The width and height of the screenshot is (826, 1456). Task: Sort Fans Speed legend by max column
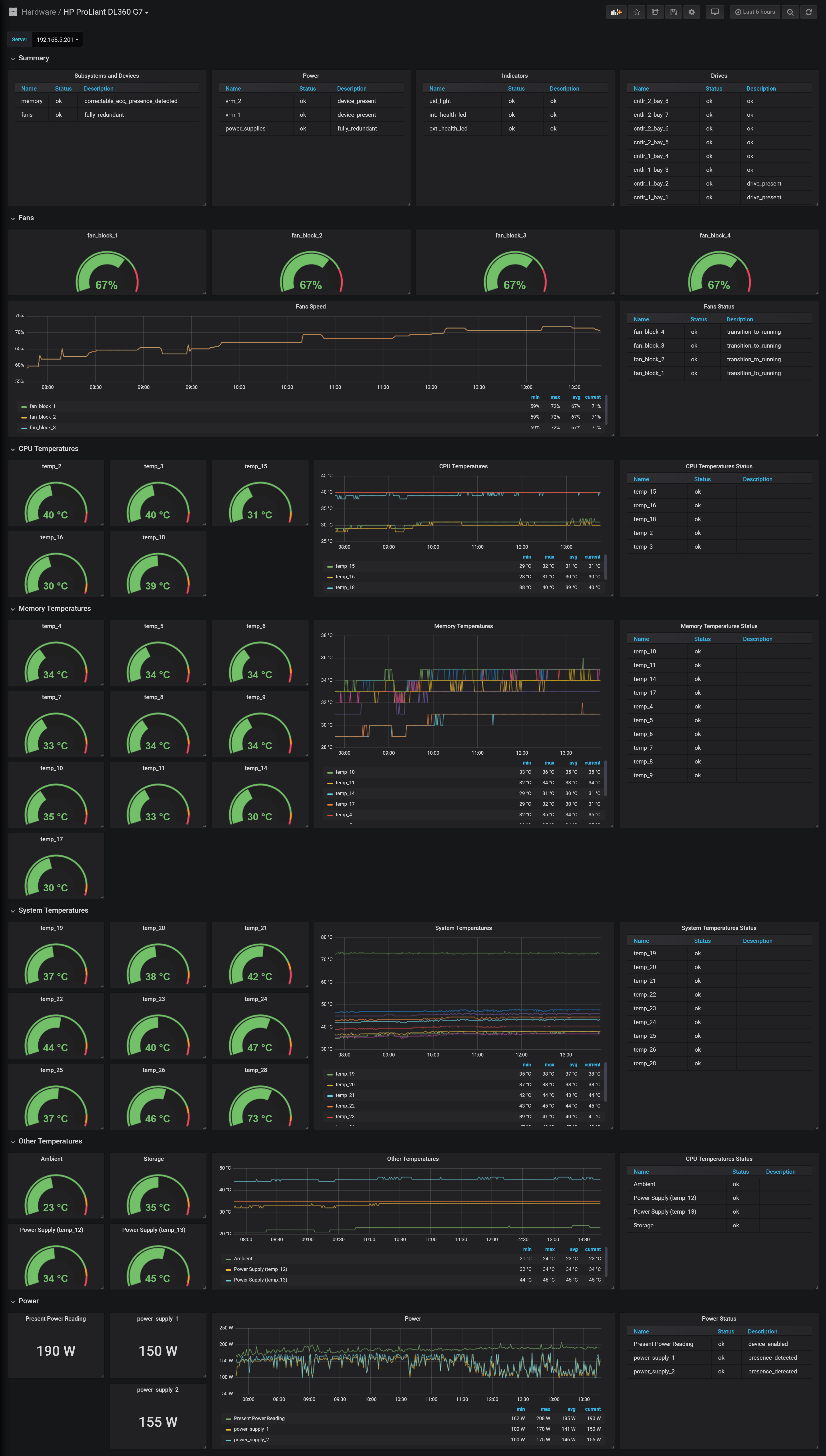pos(555,398)
